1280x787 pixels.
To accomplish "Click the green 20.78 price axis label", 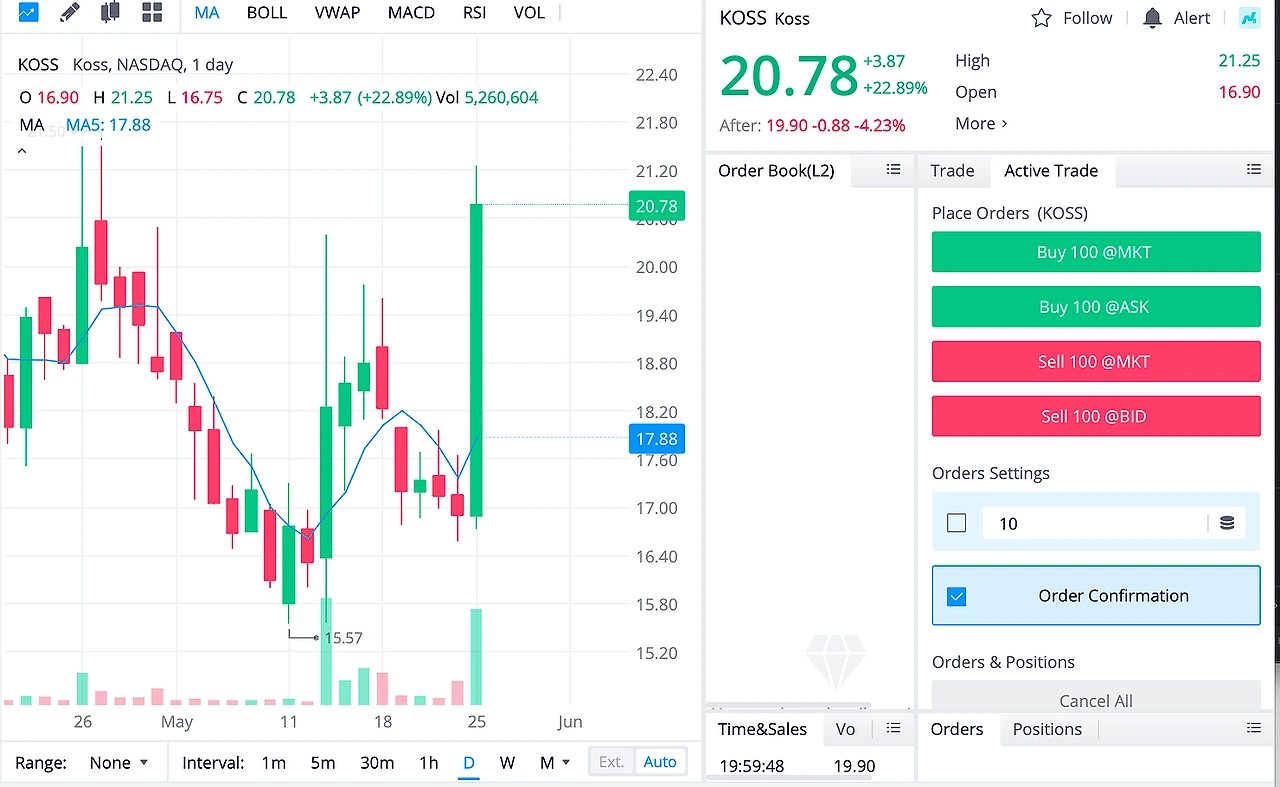I will click(656, 206).
